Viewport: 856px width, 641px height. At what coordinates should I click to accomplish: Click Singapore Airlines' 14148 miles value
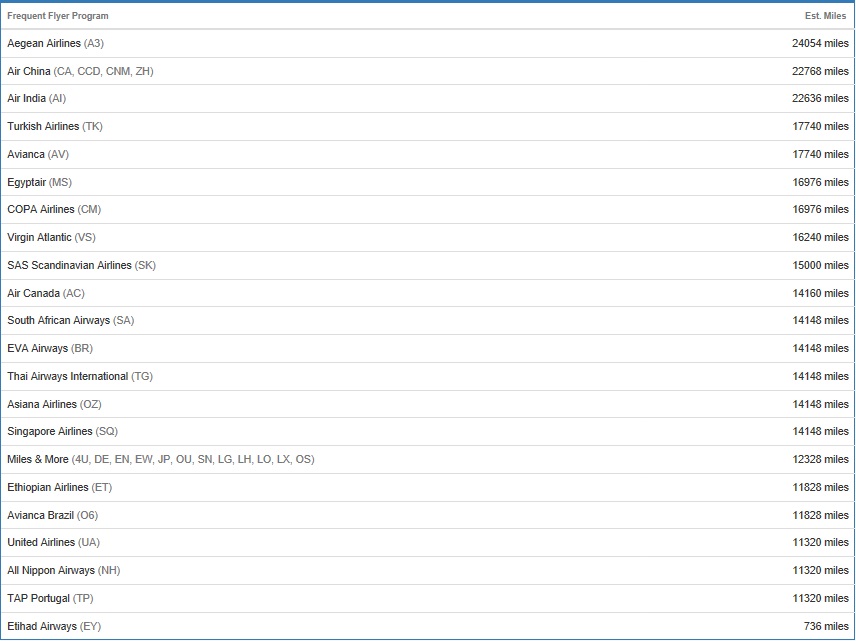821,431
